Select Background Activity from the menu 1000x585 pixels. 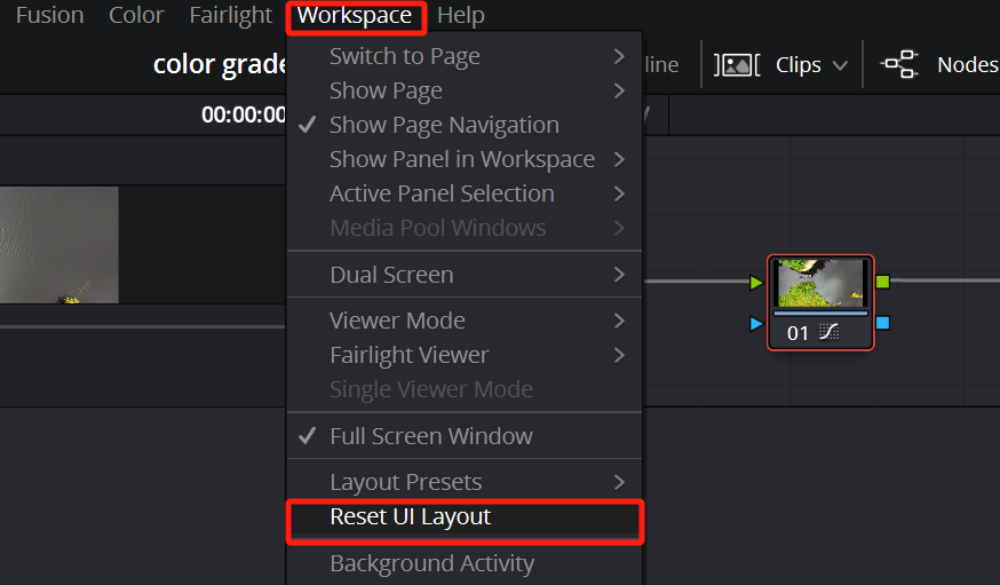(x=432, y=562)
